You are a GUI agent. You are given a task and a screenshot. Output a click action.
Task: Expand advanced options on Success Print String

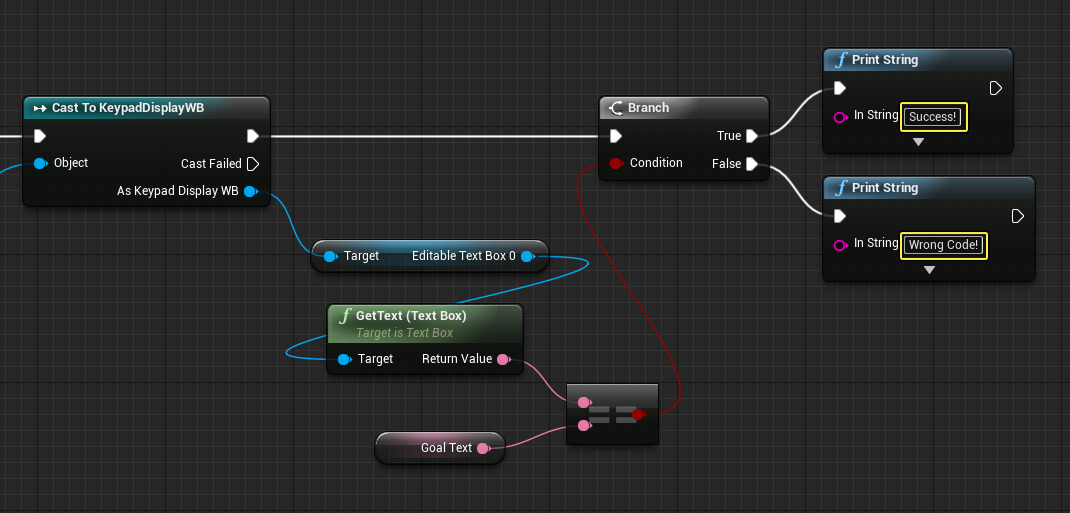click(x=919, y=142)
